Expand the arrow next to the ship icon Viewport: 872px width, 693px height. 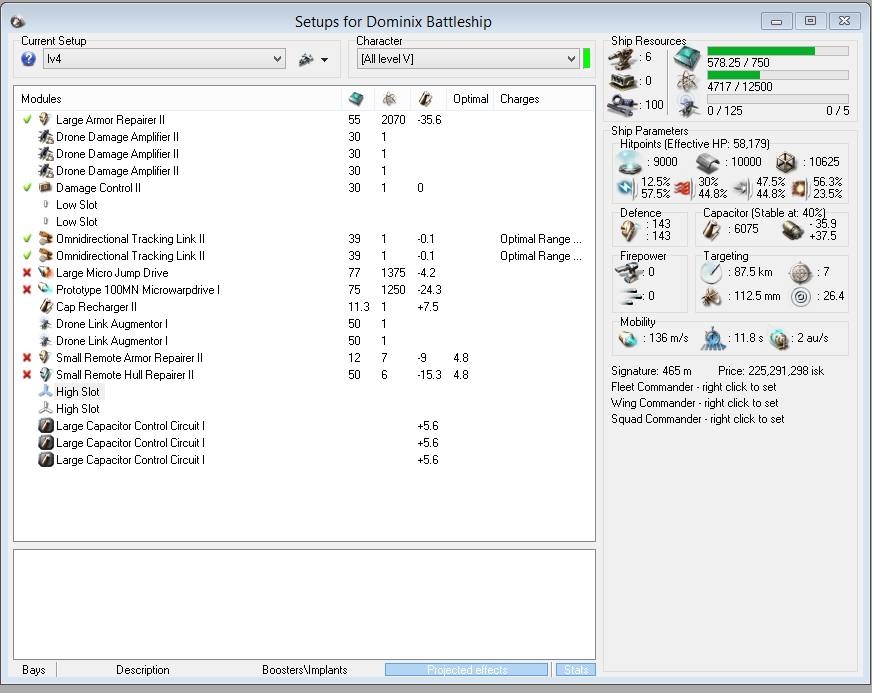click(x=325, y=60)
